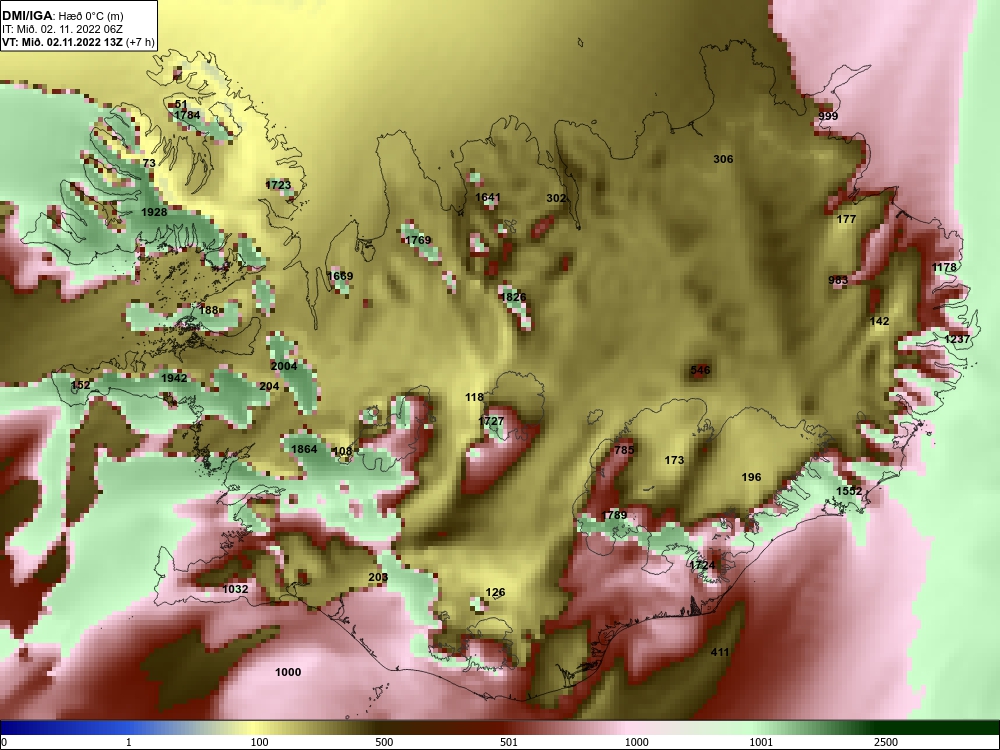Click the map value 142
The height and width of the screenshot is (750, 1000).
click(879, 321)
